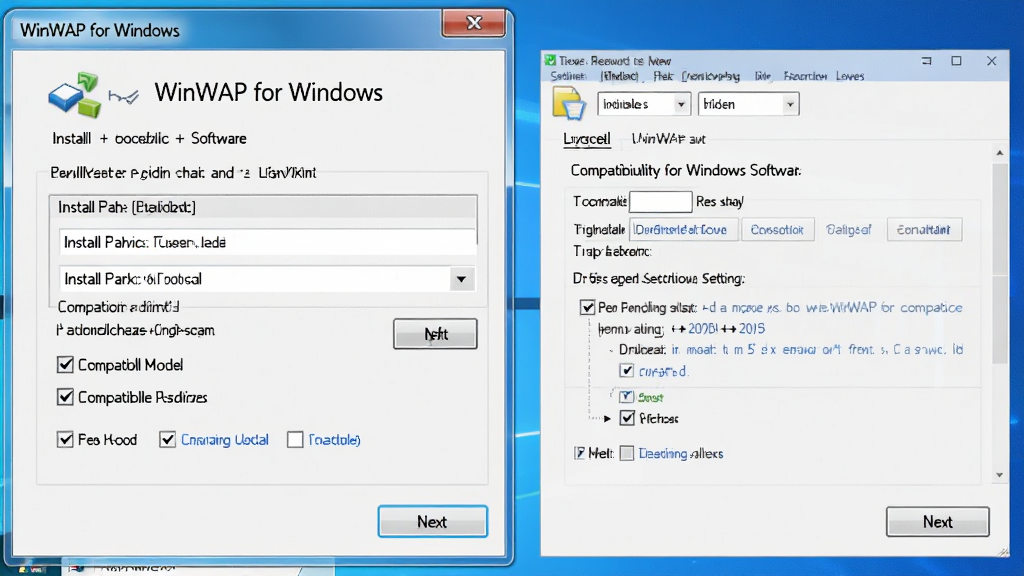Toggle the Cnenaing Uodal checkbox

167,440
